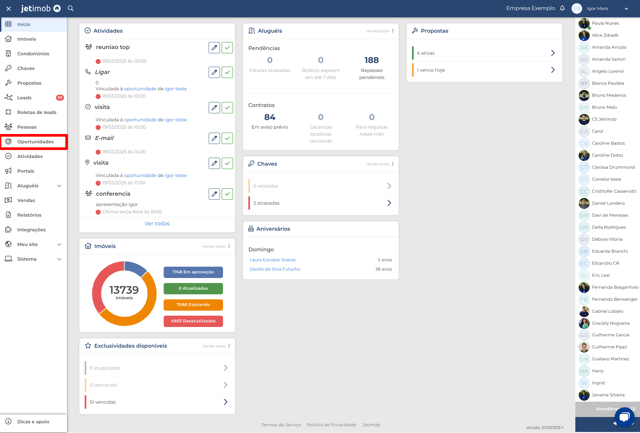Click the Integrações puzzle icon in sidebar
This screenshot has height=433, width=640.
tap(8, 229)
